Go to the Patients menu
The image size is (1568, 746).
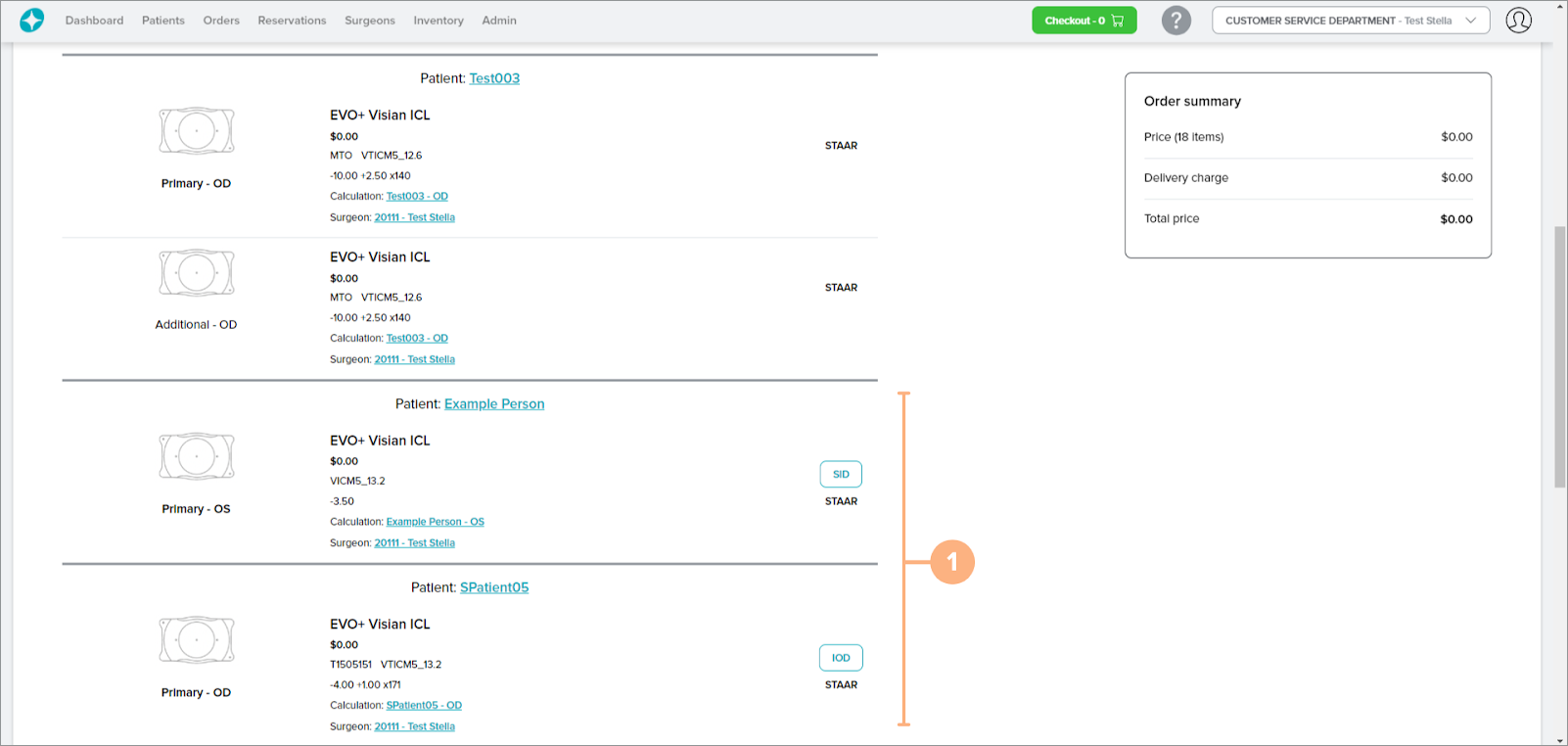click(162, 21)
